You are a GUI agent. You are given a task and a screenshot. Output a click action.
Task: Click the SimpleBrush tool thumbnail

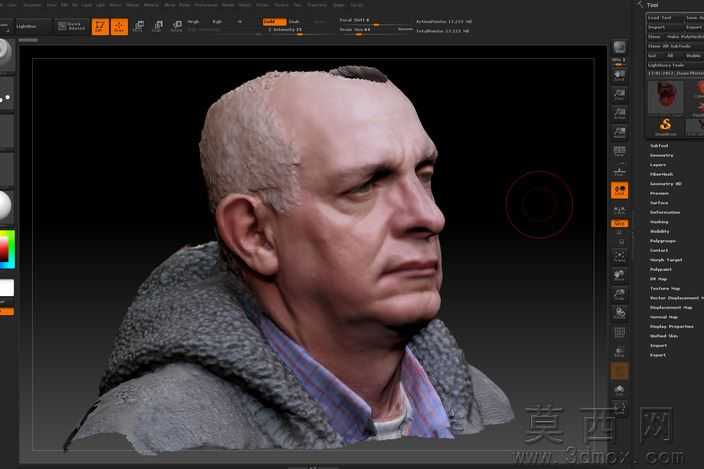coord(665,126)
